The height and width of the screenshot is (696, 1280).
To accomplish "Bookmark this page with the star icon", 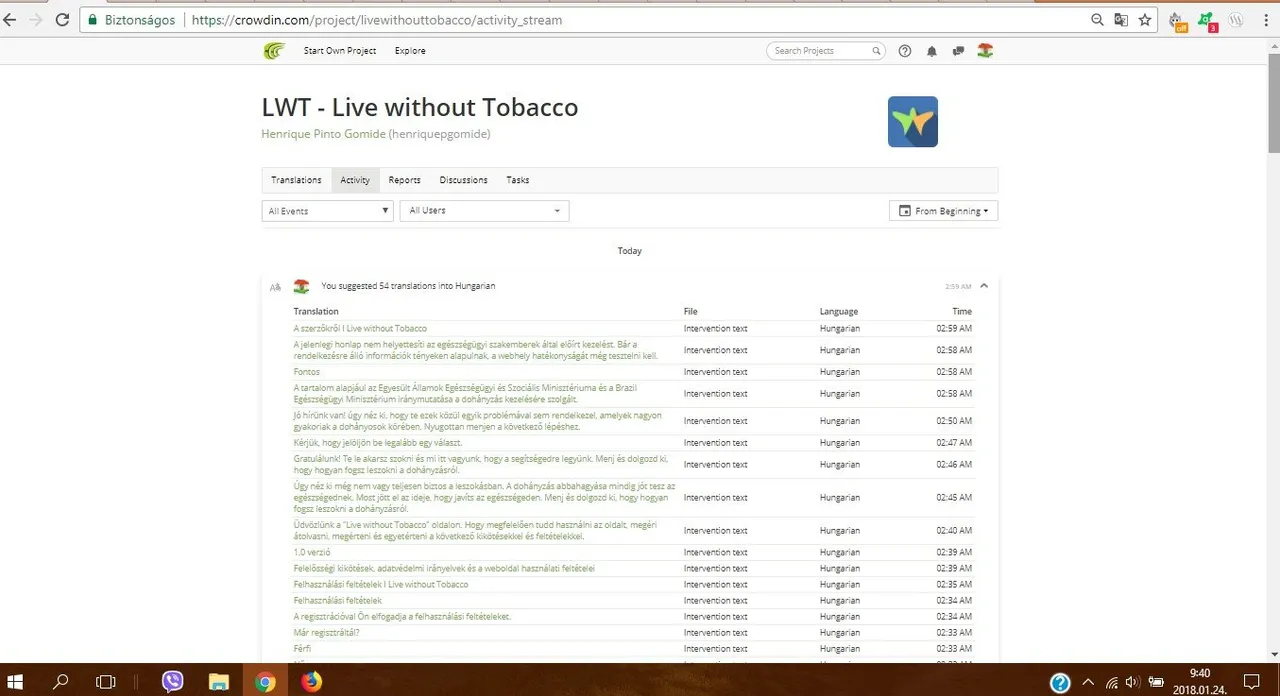I will click(1145, 19).
